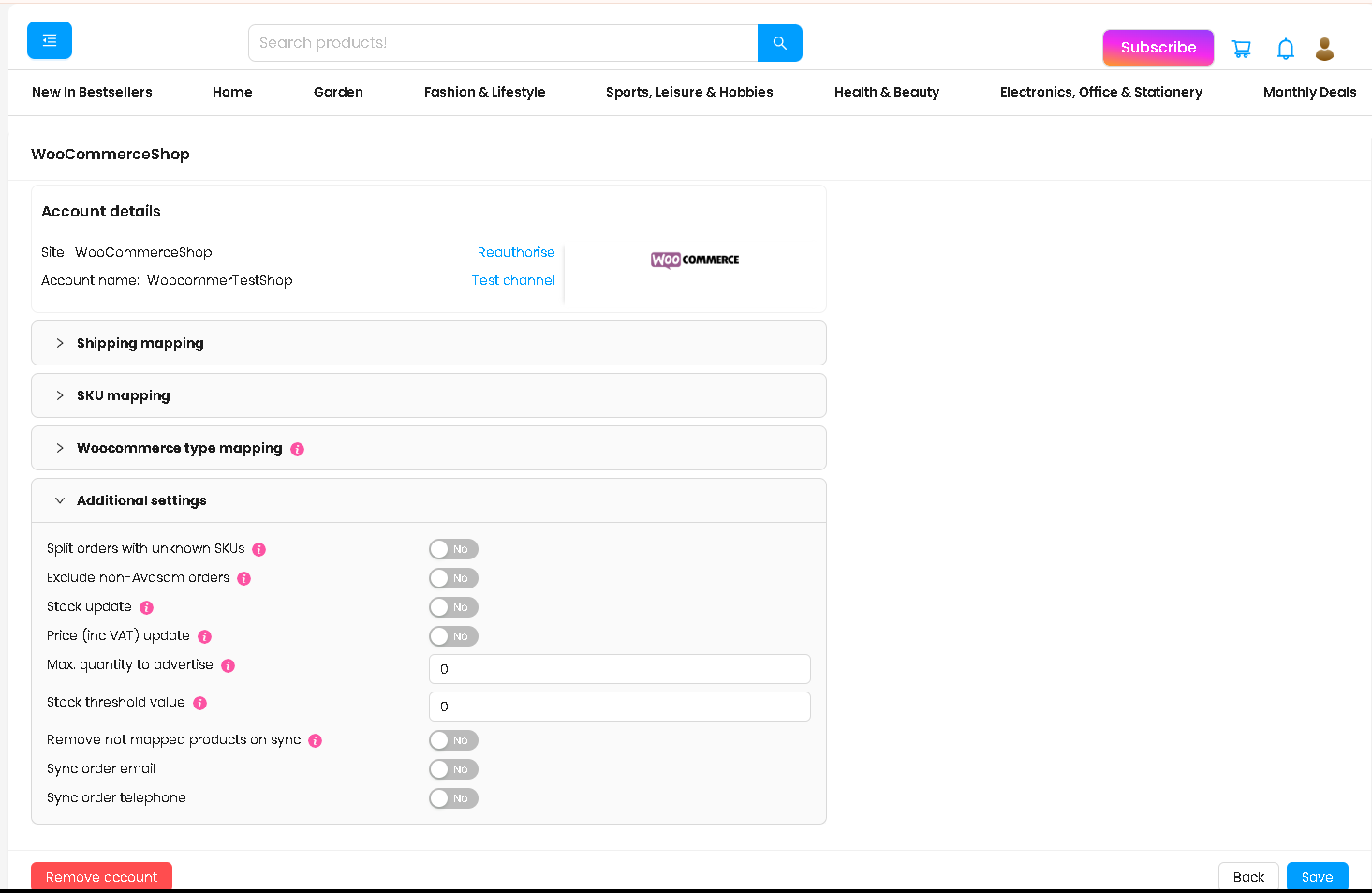The image size is (1372, 893).
Task: Expand Woocommerce type mapping panel
Action: pyautogui.click(x=429, y=448)
